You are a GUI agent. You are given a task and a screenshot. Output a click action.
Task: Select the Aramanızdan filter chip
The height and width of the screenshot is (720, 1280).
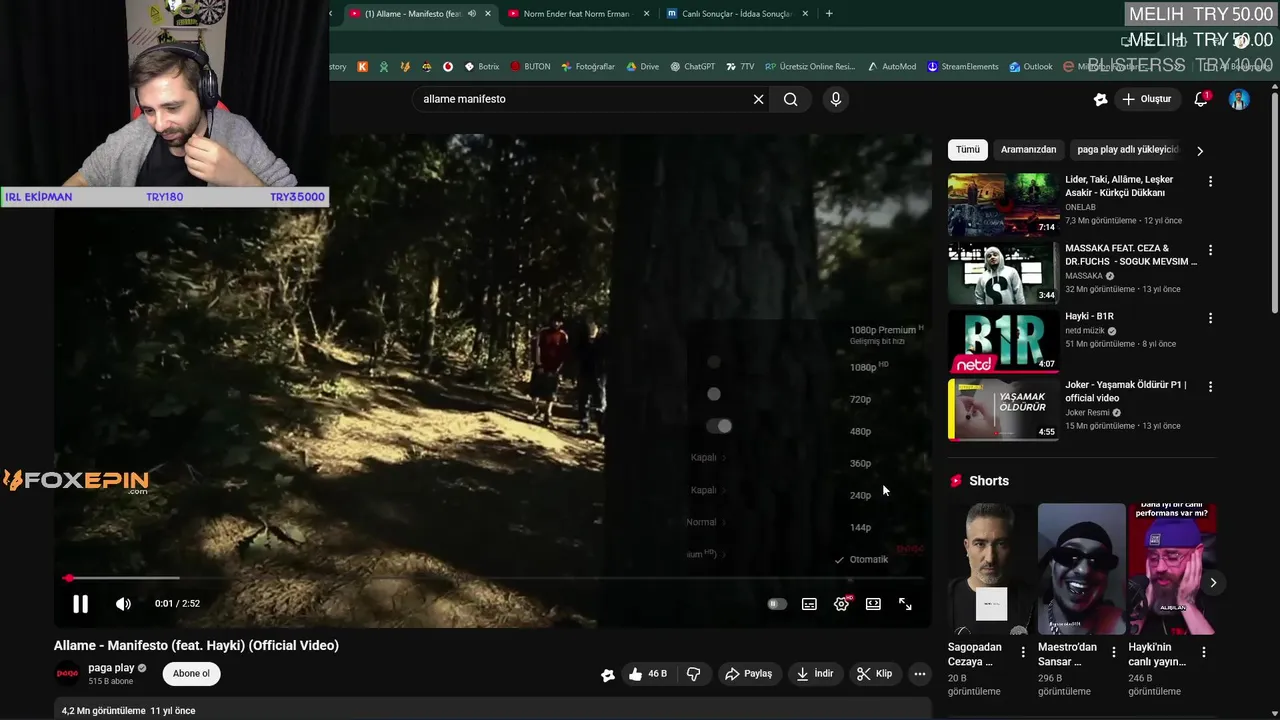(1028, 149)
